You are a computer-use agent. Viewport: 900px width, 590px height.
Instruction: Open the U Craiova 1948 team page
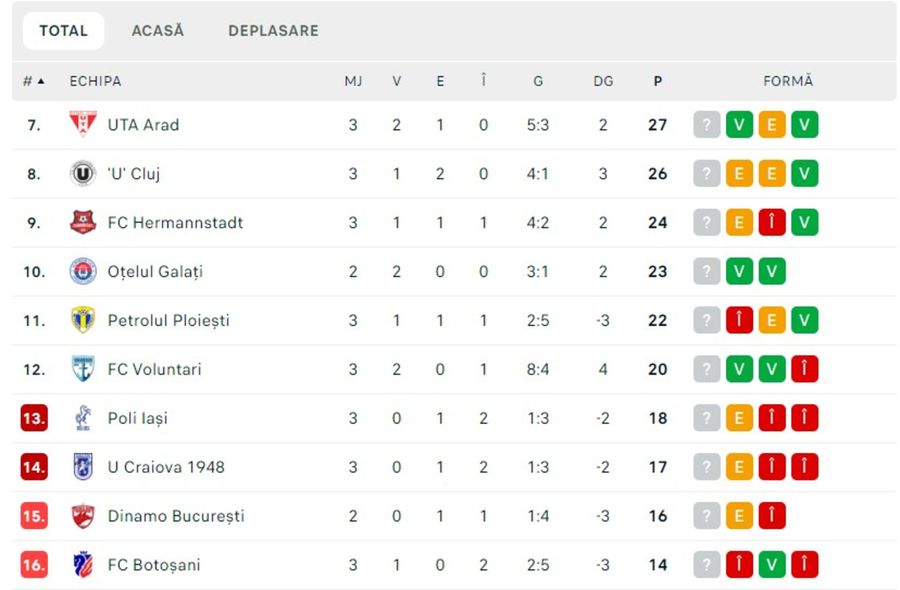coord(168,466)
